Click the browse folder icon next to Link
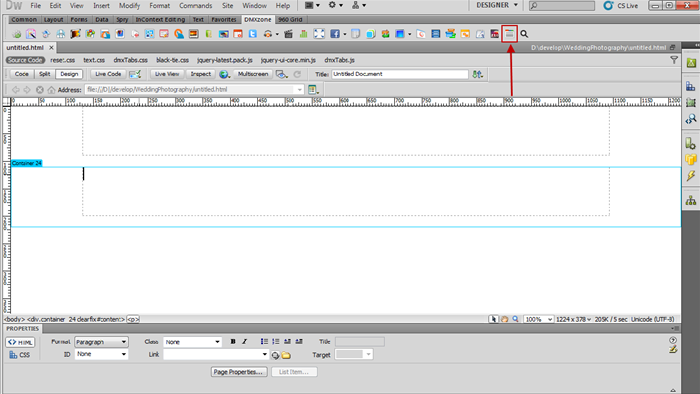 click(286, 355)
